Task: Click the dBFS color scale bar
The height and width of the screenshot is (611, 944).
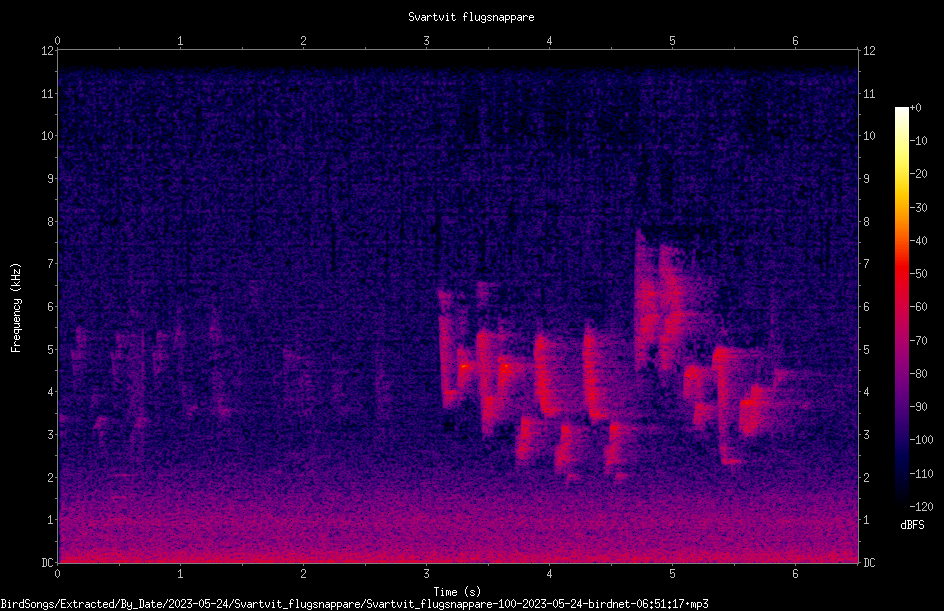Action: (901, 306)
